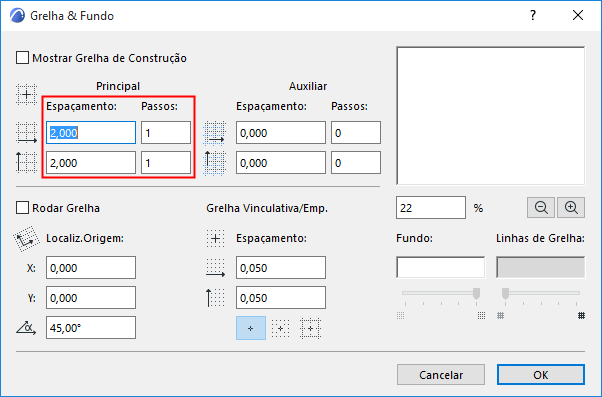Click the Auxiliar heading label

click(308, 86)
